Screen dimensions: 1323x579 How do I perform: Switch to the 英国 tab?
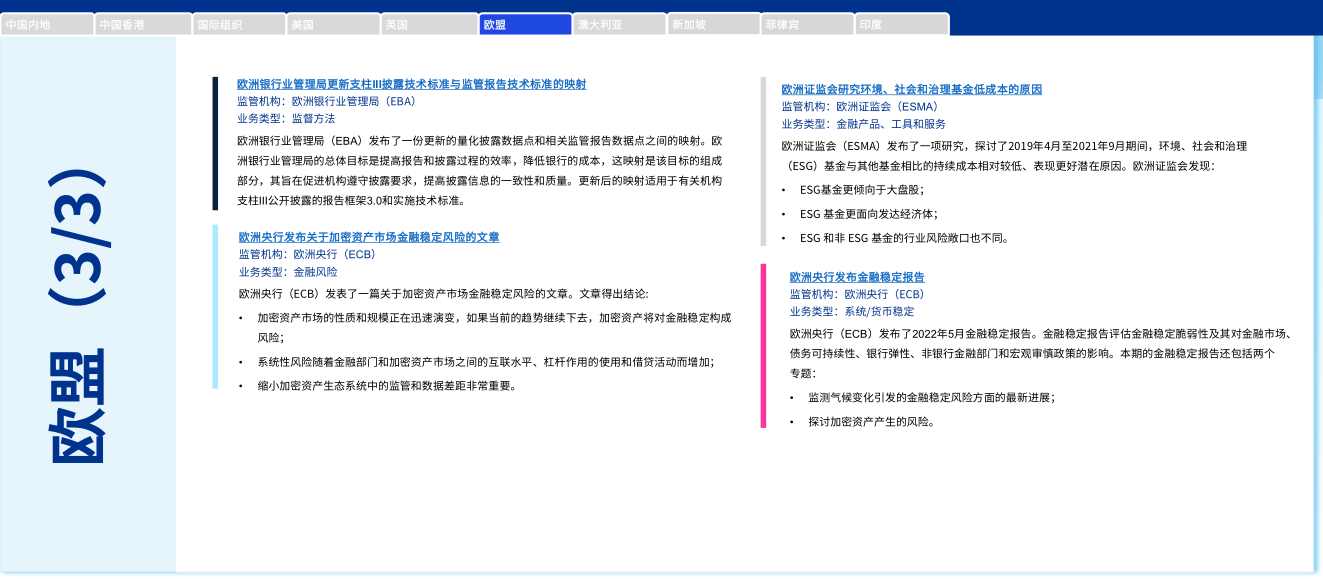428,25
